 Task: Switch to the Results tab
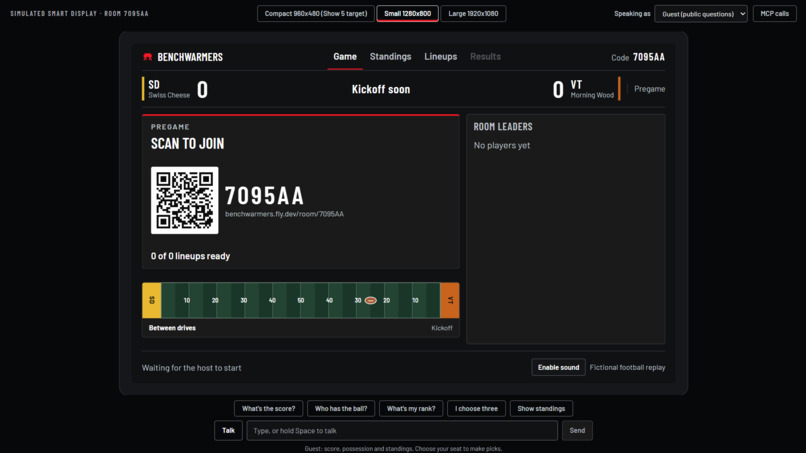click(x=485, y=57)
